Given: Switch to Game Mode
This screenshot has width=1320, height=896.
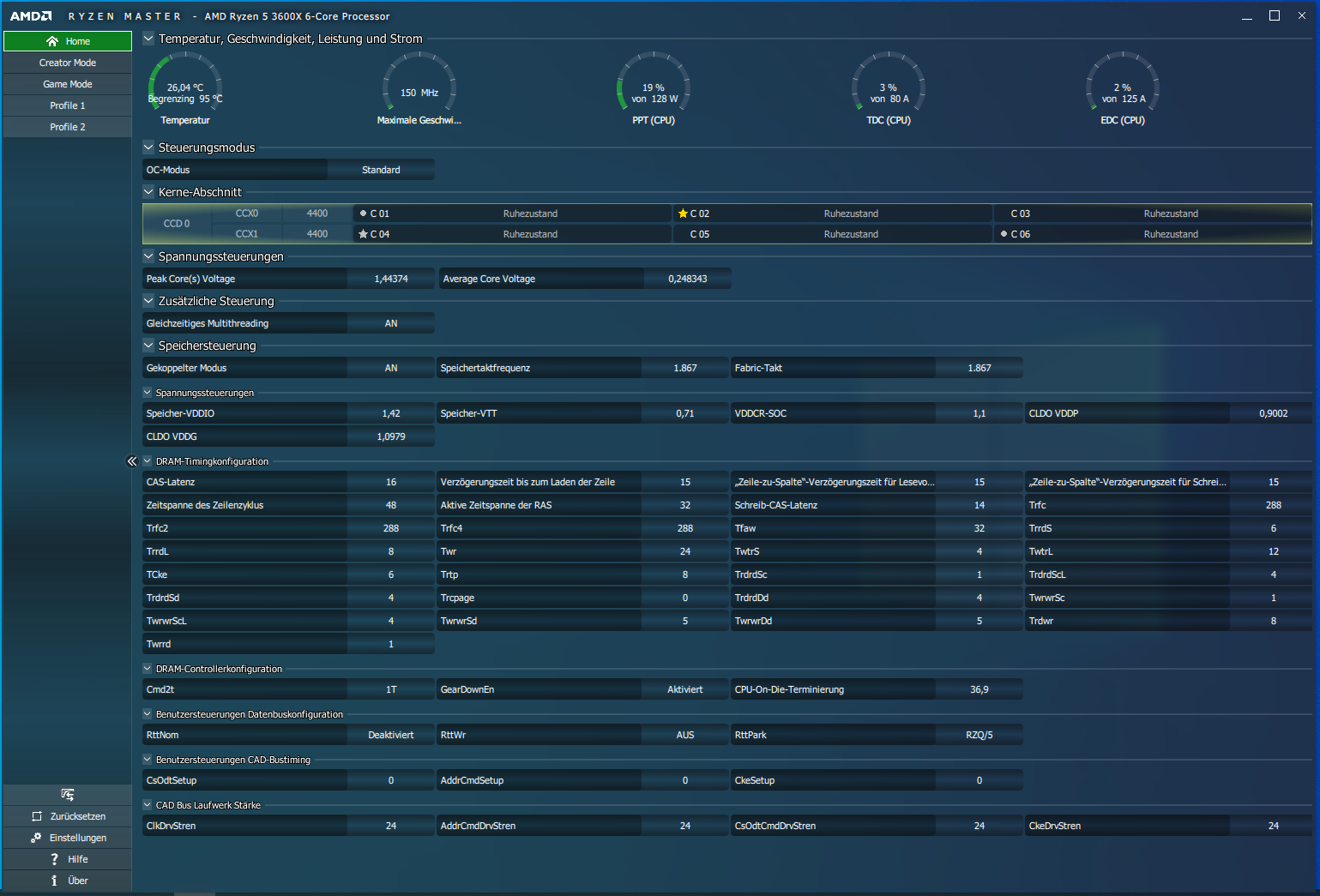Looking at the screenshot, I should click(x=68, y=84).
